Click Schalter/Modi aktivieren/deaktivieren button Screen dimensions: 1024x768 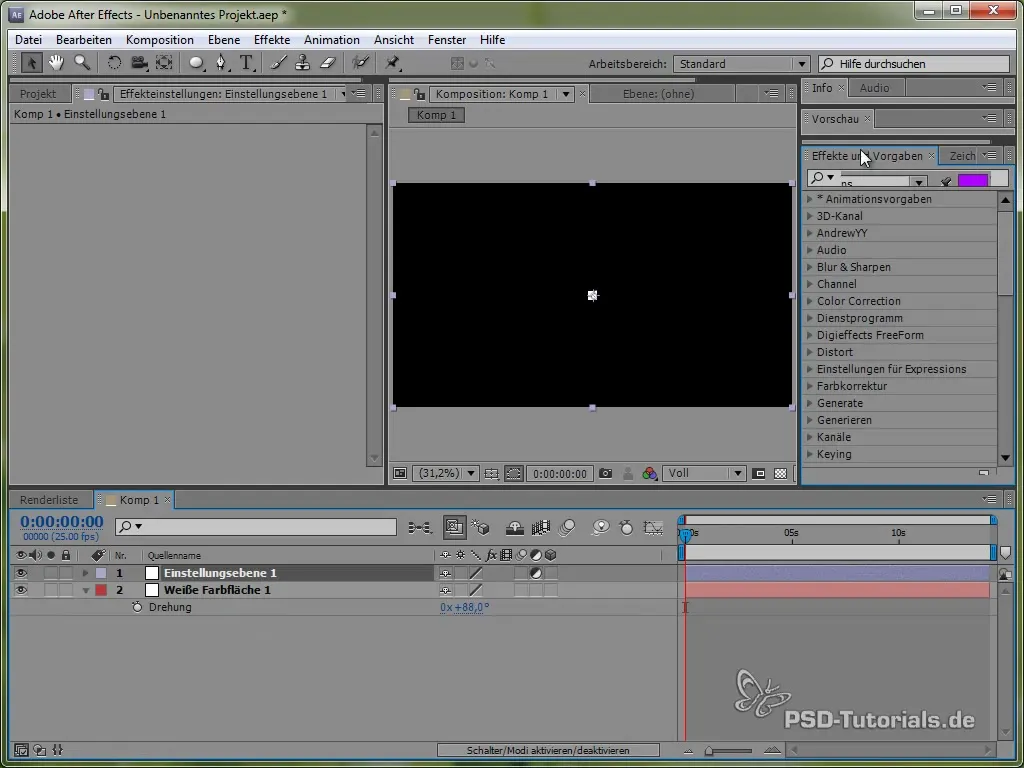[548, 750]
